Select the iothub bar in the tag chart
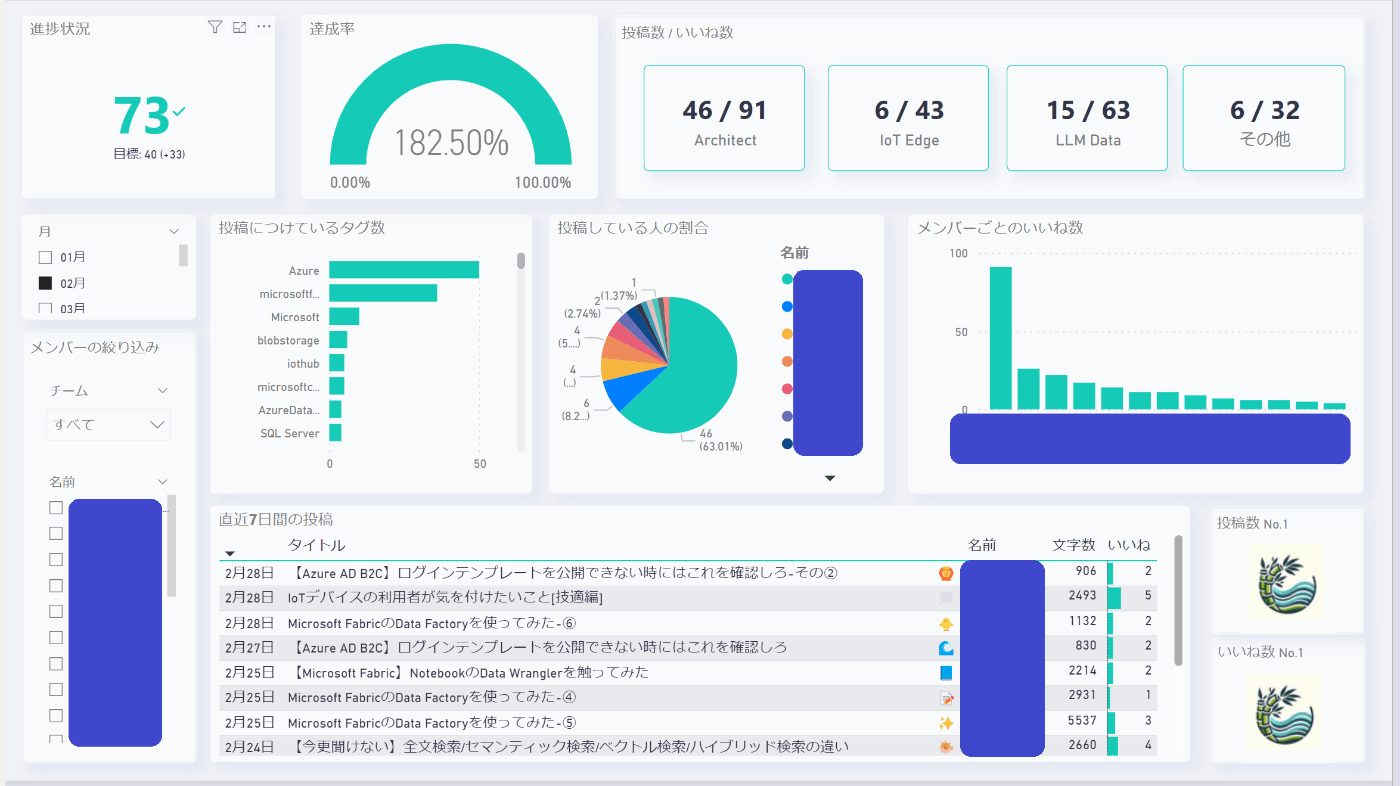This screenshot has height=786, width=1400. pos(336,363)
